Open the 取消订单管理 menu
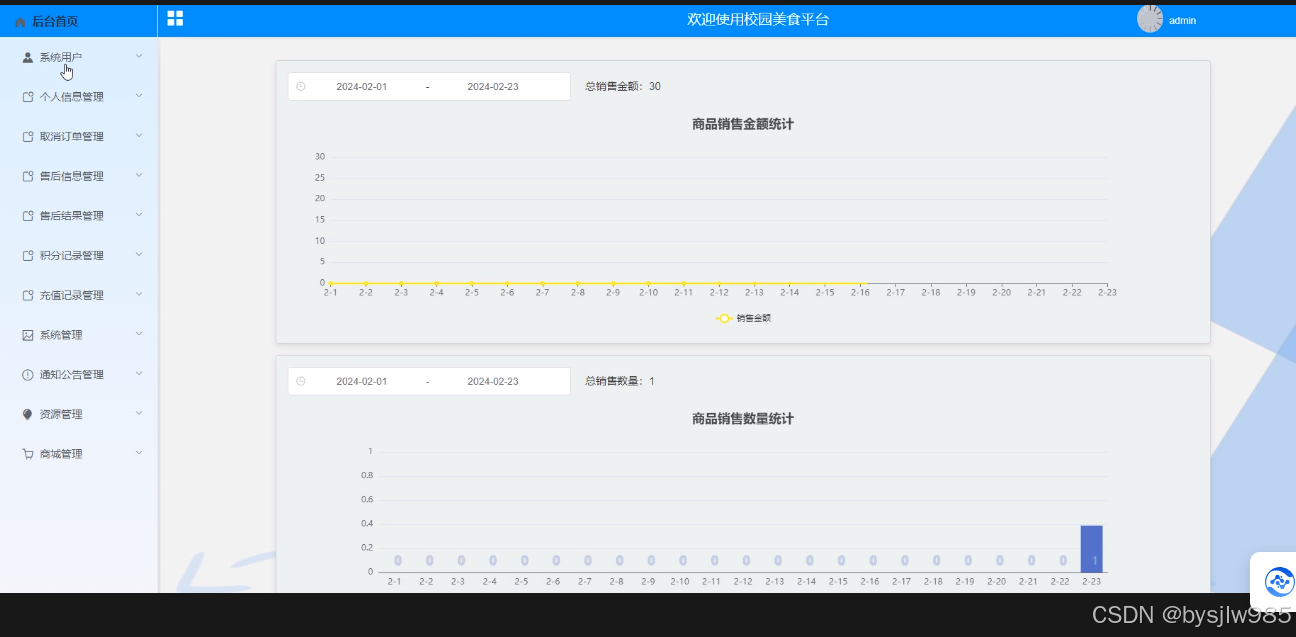The width and height of the screenshot is (1296, 637). click(x=79, y=137)
